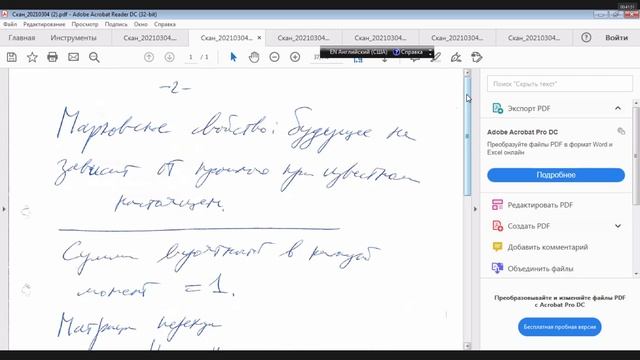The width and height of the screenshot is (640, 360).
Task: Collapse the Экспорт PDF section
Action: [618, 108]
